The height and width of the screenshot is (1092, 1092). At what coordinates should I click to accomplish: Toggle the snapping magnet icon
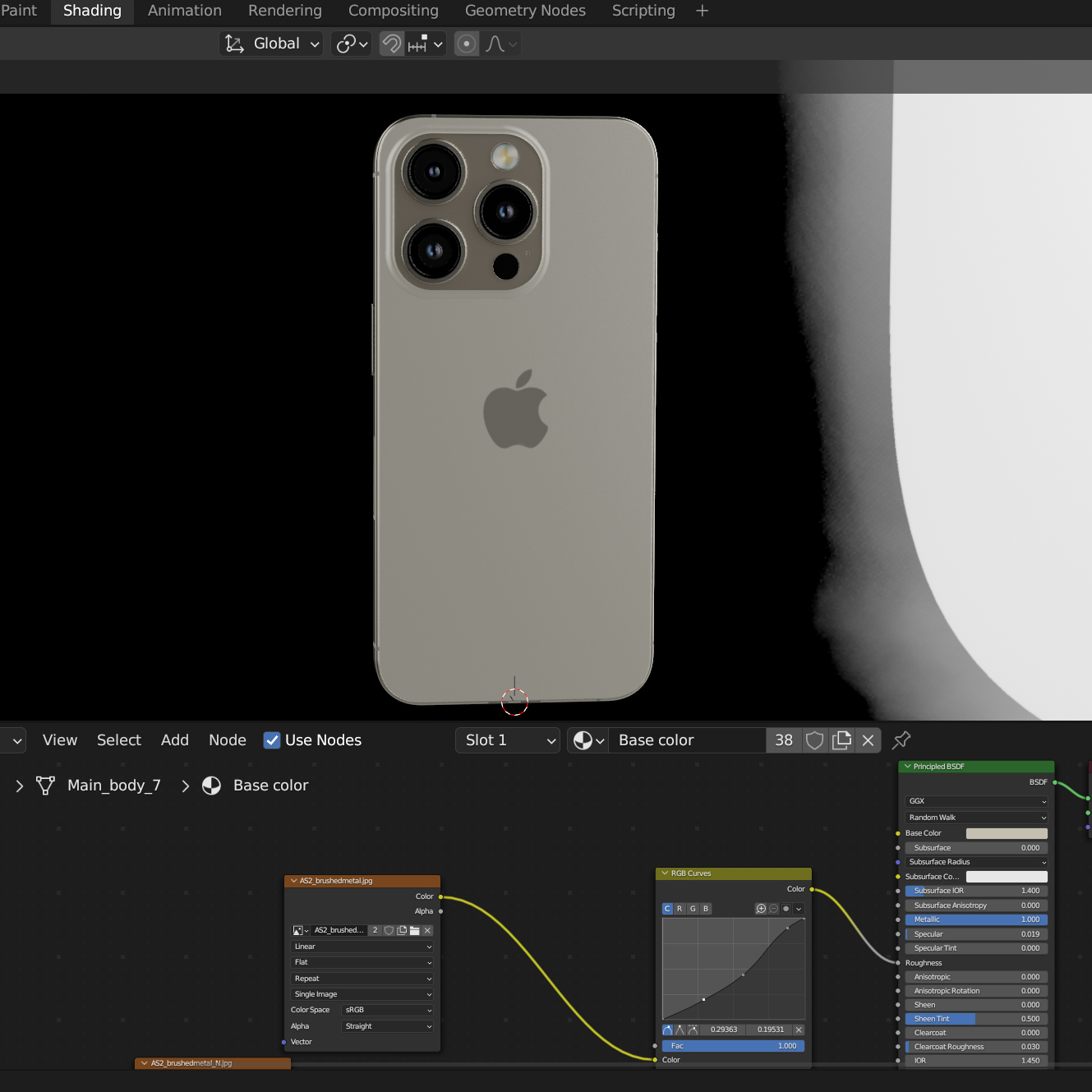point(392,44)
